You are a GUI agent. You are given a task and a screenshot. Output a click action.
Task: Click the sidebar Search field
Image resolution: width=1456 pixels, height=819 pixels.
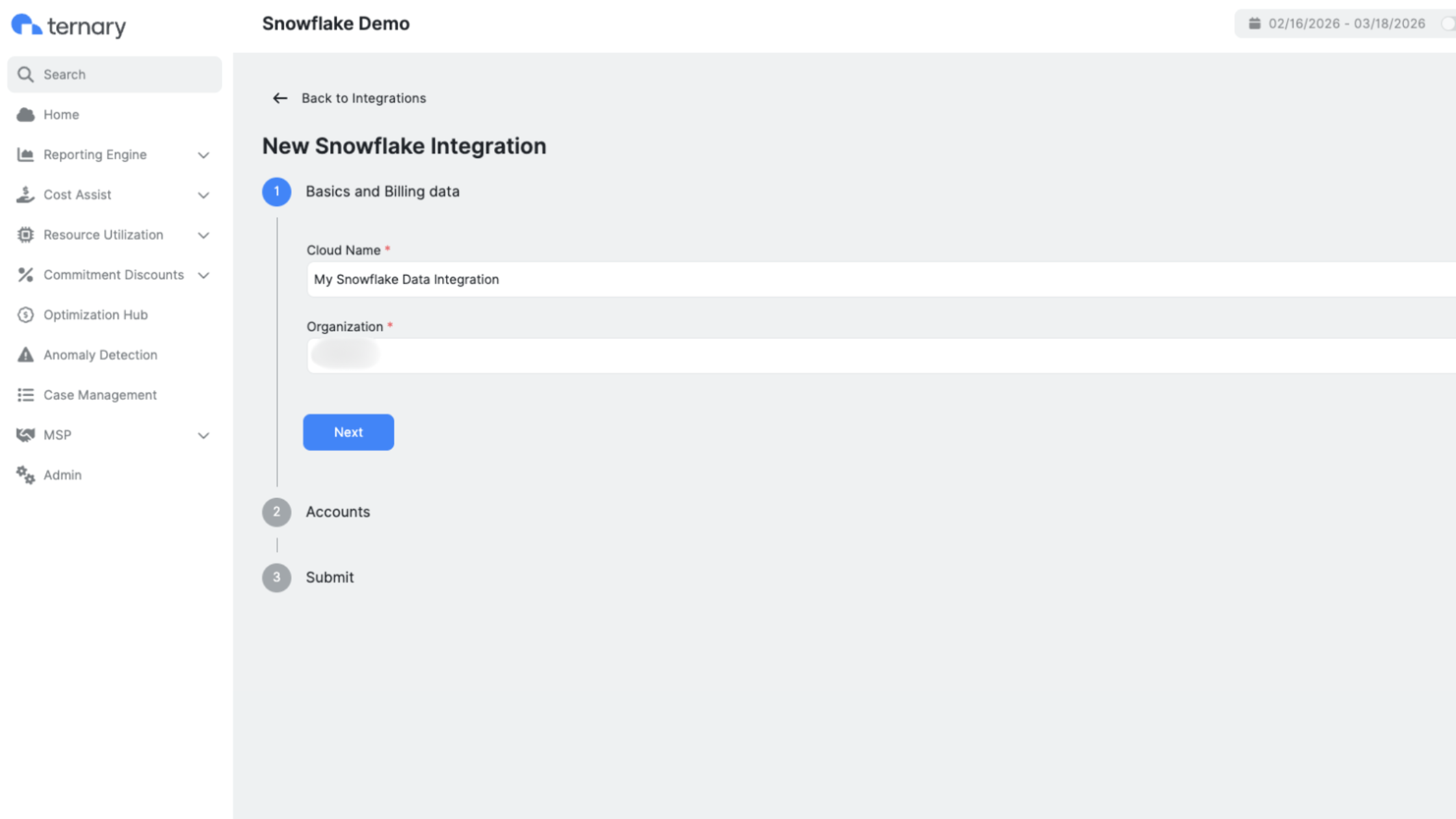(114, 75)
